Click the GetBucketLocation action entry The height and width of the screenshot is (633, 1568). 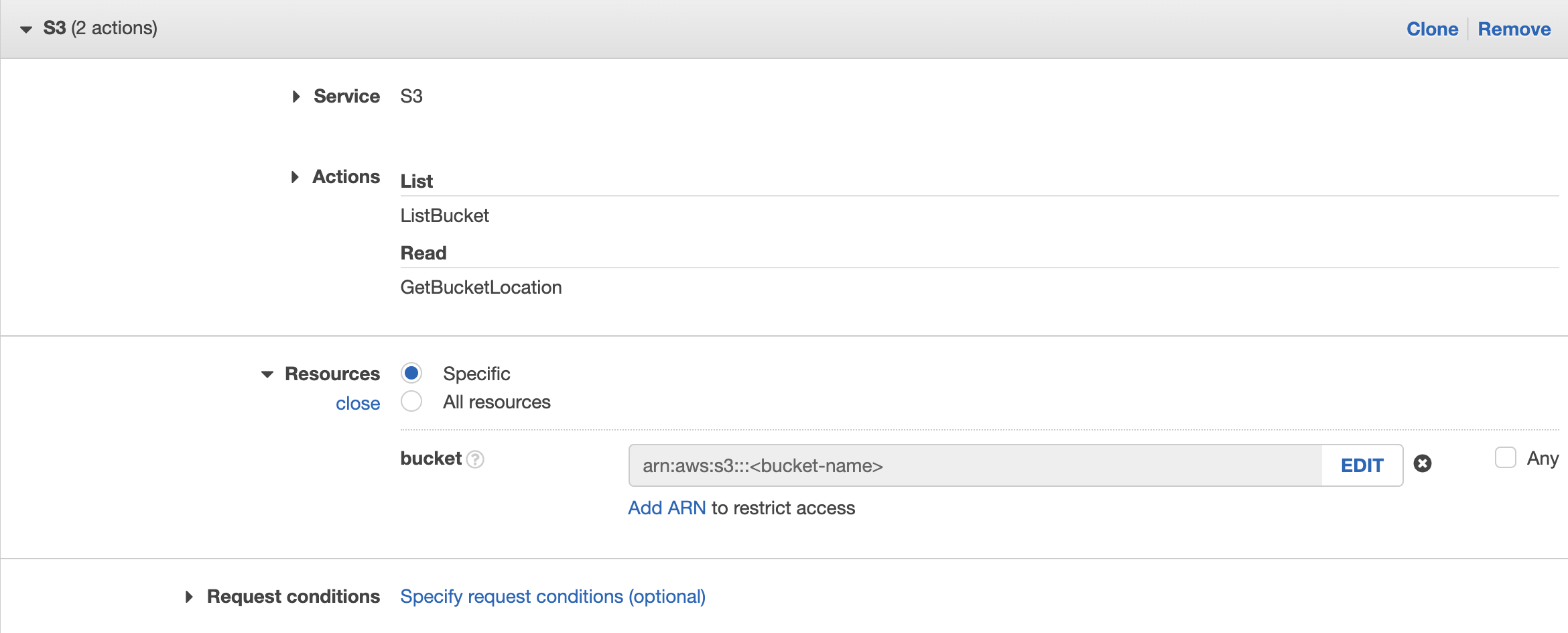[480, 288]
